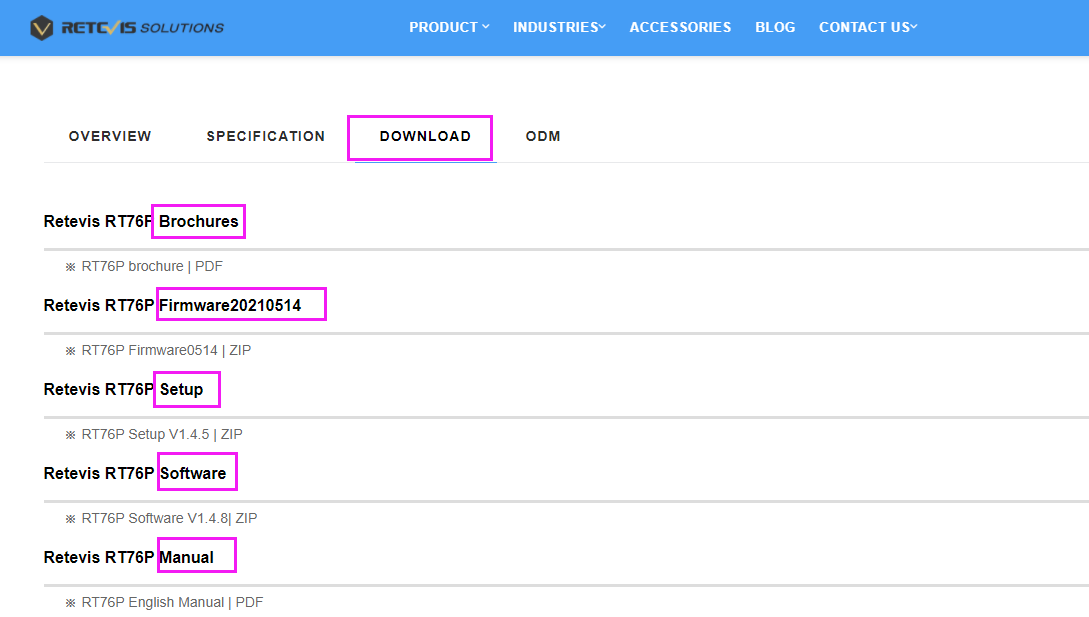Download RT76P Setup V1.4.5 ZIP
The width and height of the screenshot is (1089, 617).
coord(161,434)
